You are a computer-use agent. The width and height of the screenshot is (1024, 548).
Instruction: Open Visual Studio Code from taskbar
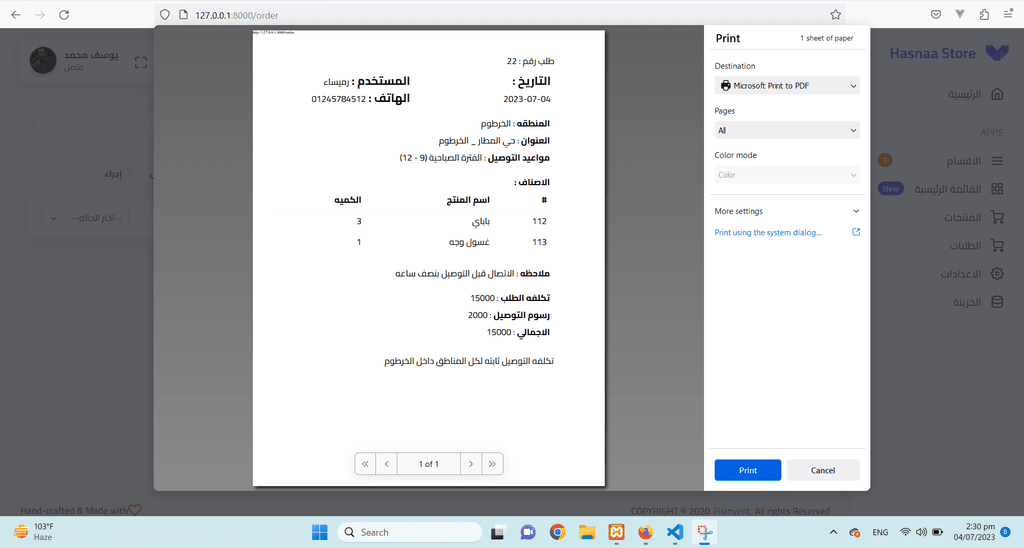pos(675,532)
